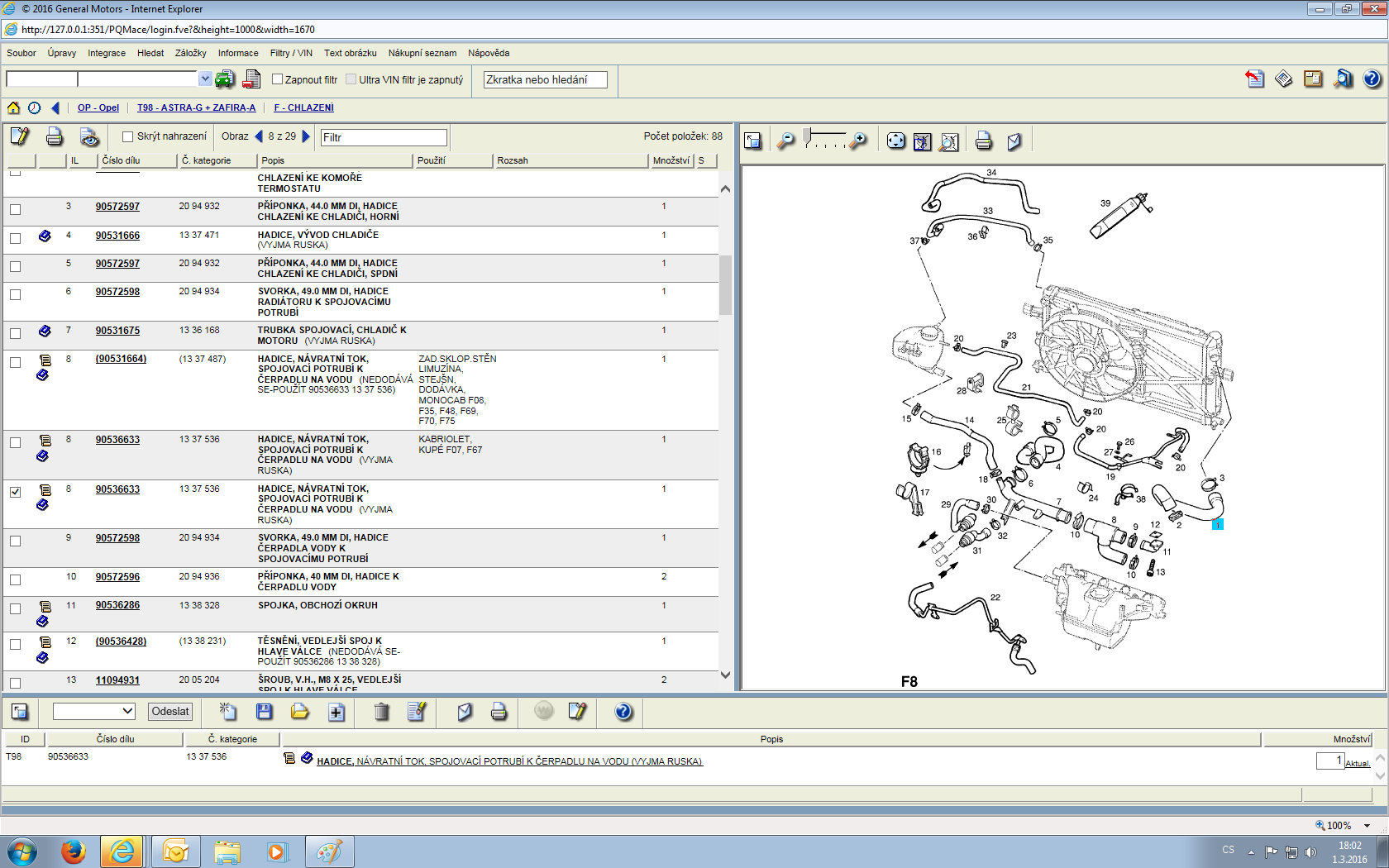The height and width of the screenshot is (868, 1389).
Task: Go to next image with right arrow
Action: [306, 136]
